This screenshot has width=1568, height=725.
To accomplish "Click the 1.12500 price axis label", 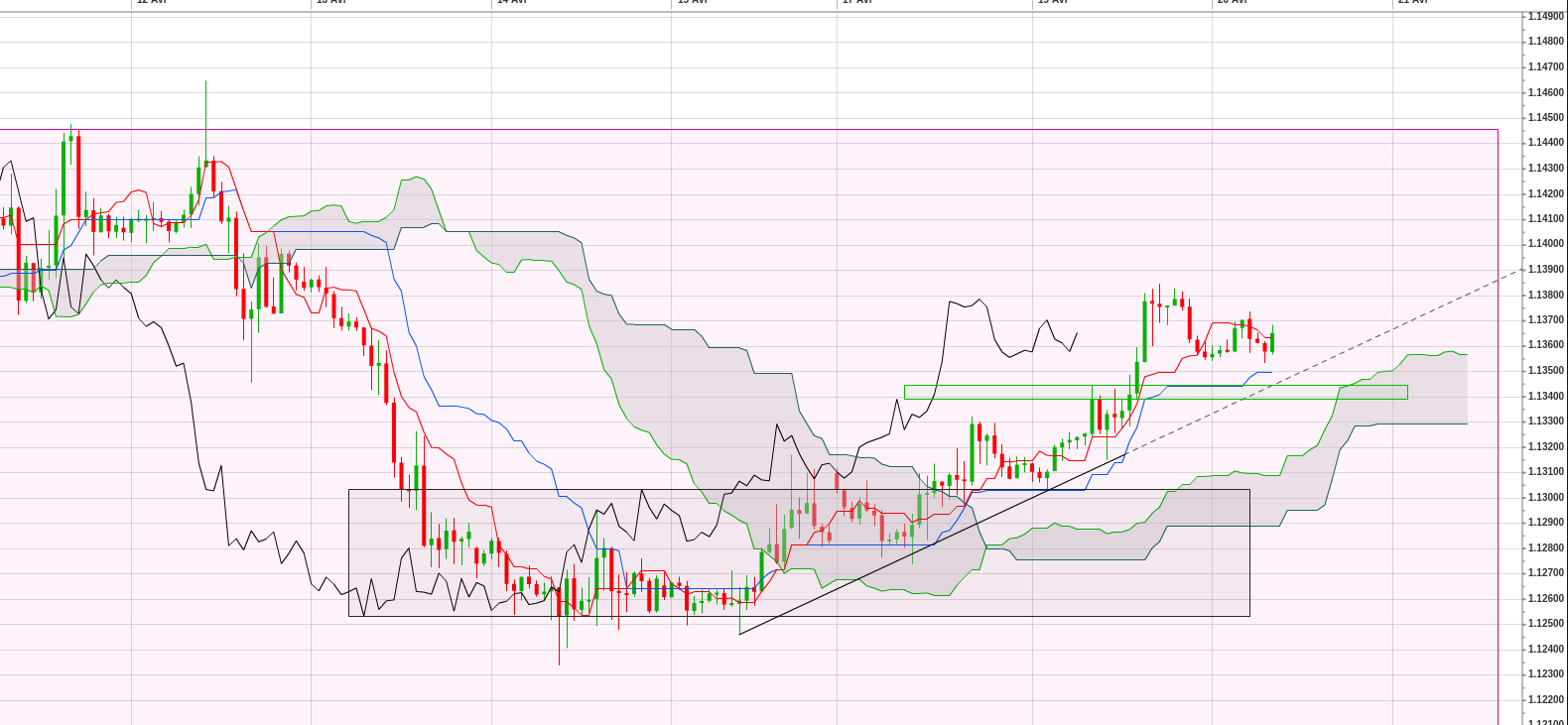I will [x=1545, y=624].
